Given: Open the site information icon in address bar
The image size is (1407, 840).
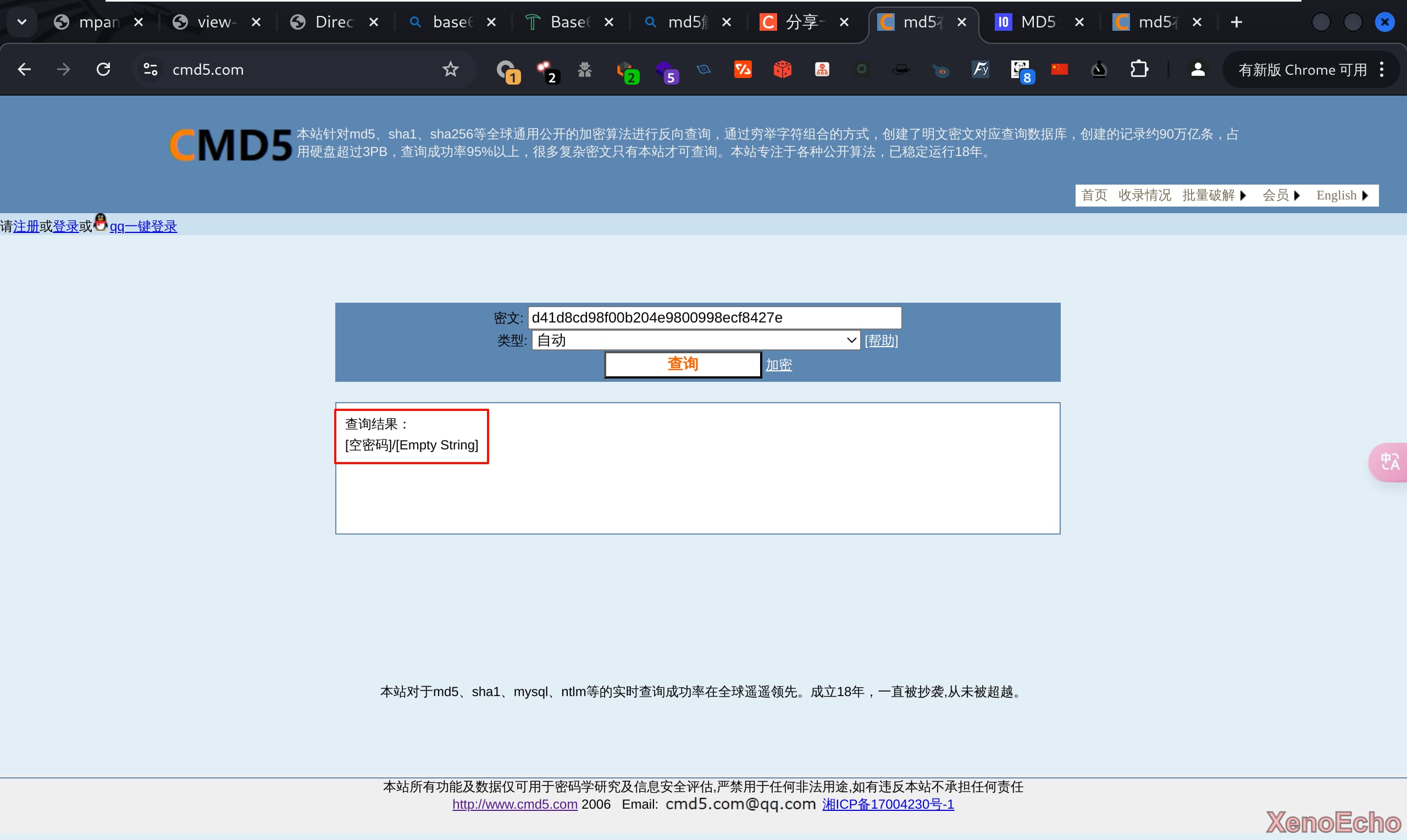Looking at the screenshot, I should pyautogui.click(x=150, y=70).
